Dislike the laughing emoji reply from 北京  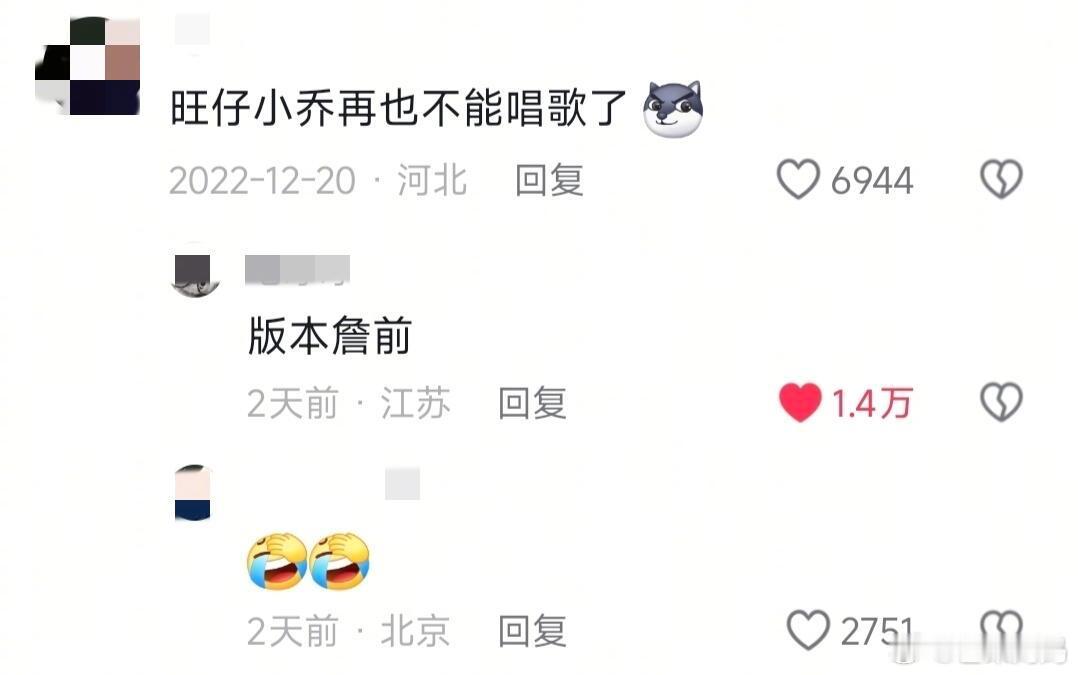point(1001,630)
